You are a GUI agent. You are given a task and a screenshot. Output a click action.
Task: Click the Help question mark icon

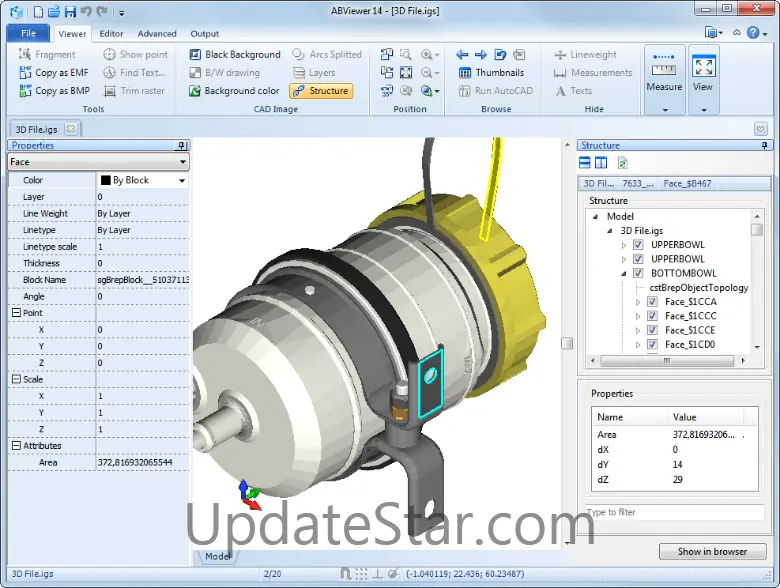[753, 33]
